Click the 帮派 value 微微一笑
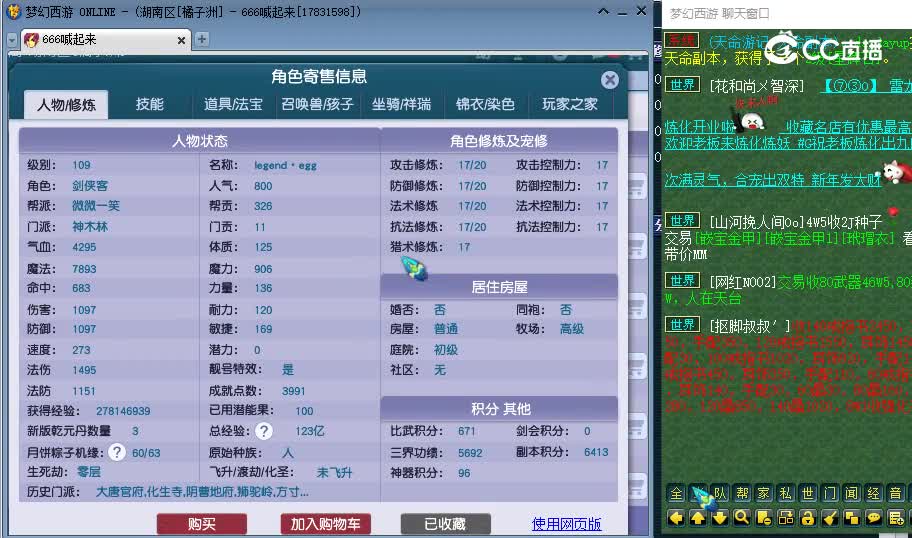This screenshot has width=912, height=538. pyautogui.click(x=95, y=206)
